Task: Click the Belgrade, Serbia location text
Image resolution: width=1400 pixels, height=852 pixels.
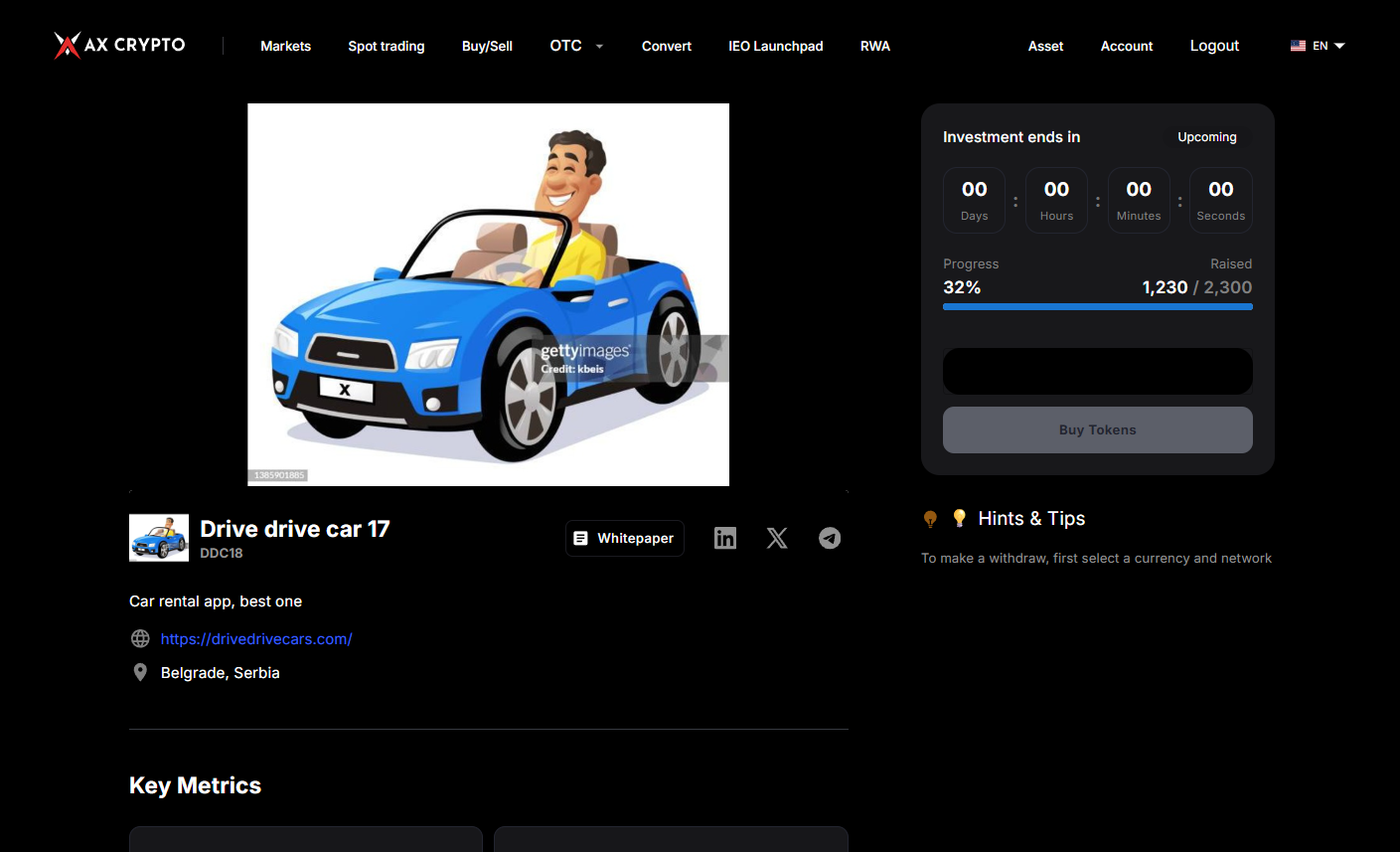Action: tap(221, 673)
